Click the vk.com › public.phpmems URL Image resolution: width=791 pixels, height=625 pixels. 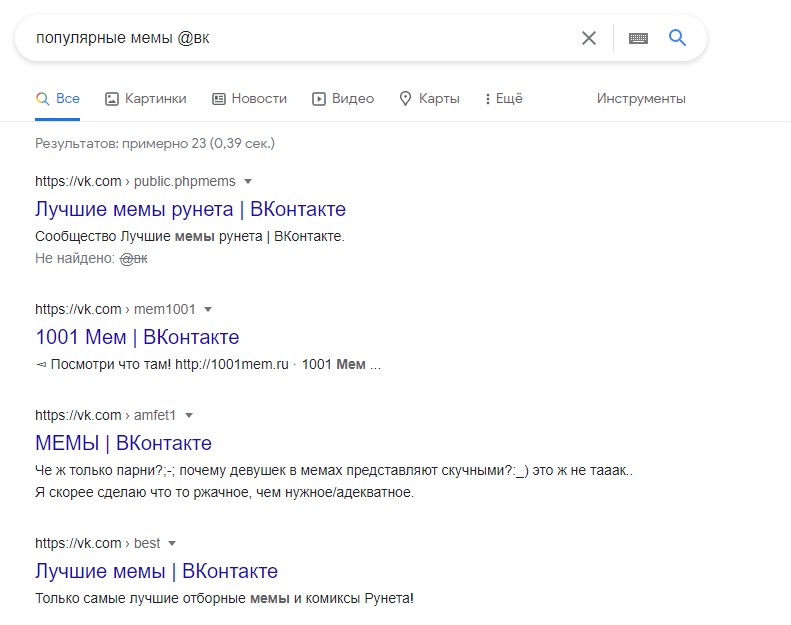(135, 181)
